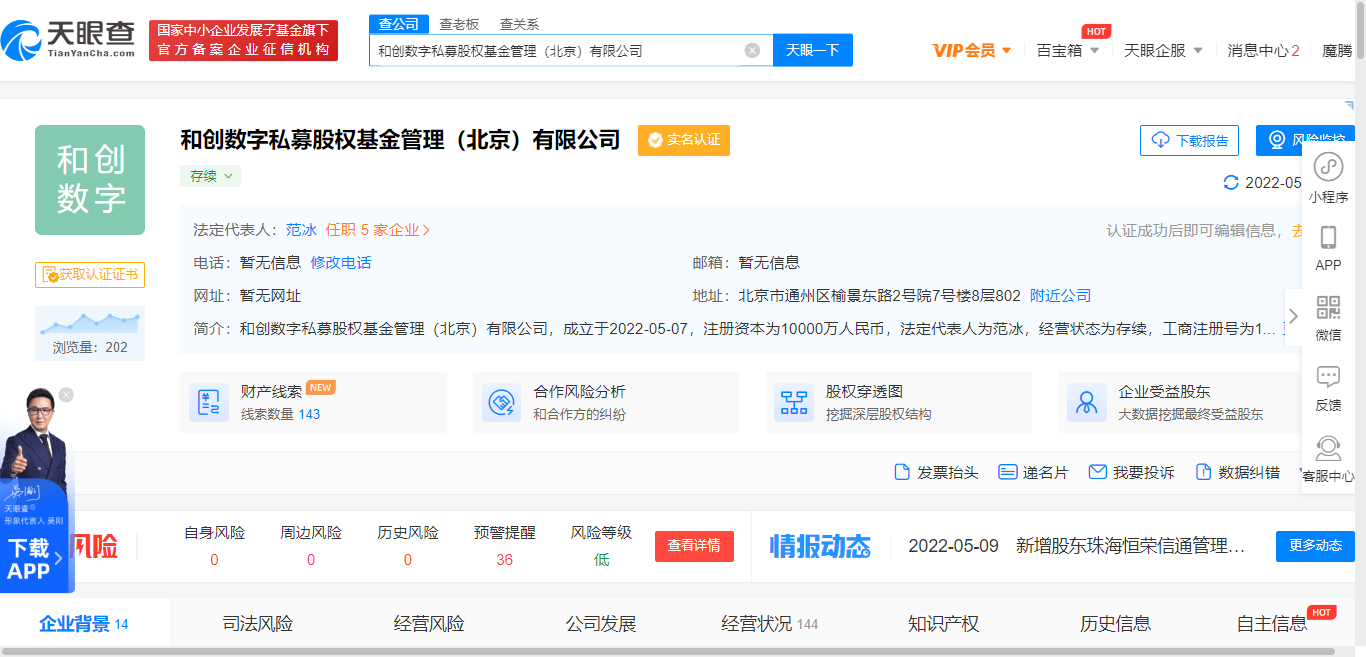Click the 企业受益股东 beneficial shareholder icon
Image resolution: width=1366 pixels, height=657 pixels.
[x=1086, y=402]
